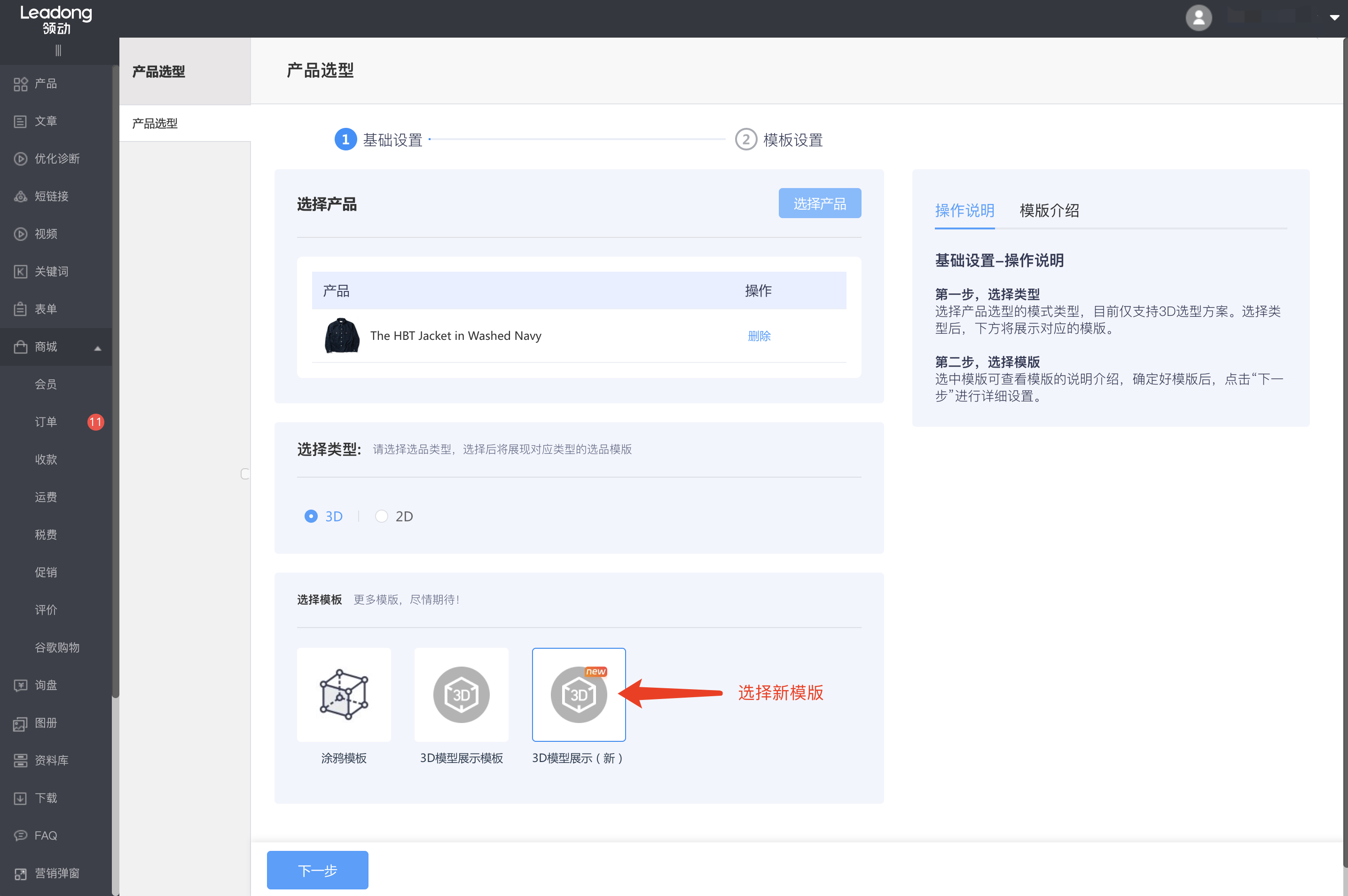Viewport: 1348px width, 896px height.
Task: Switch to the 模版介绍 tab
Action: (x=1049, y=211)
